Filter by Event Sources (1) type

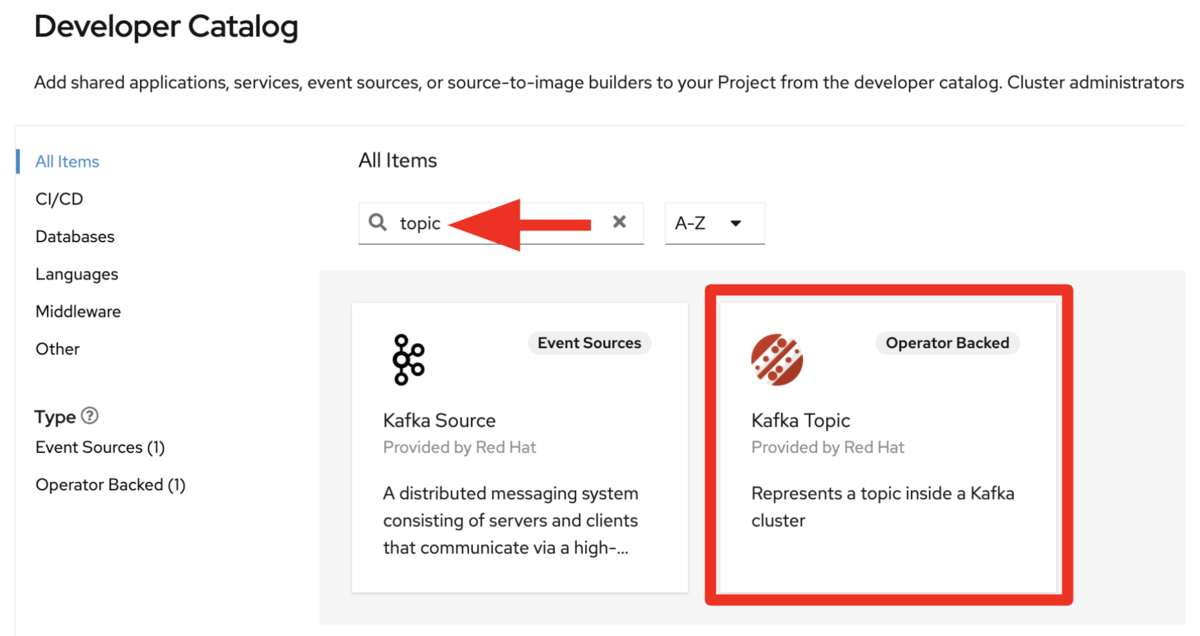[100, 447]
